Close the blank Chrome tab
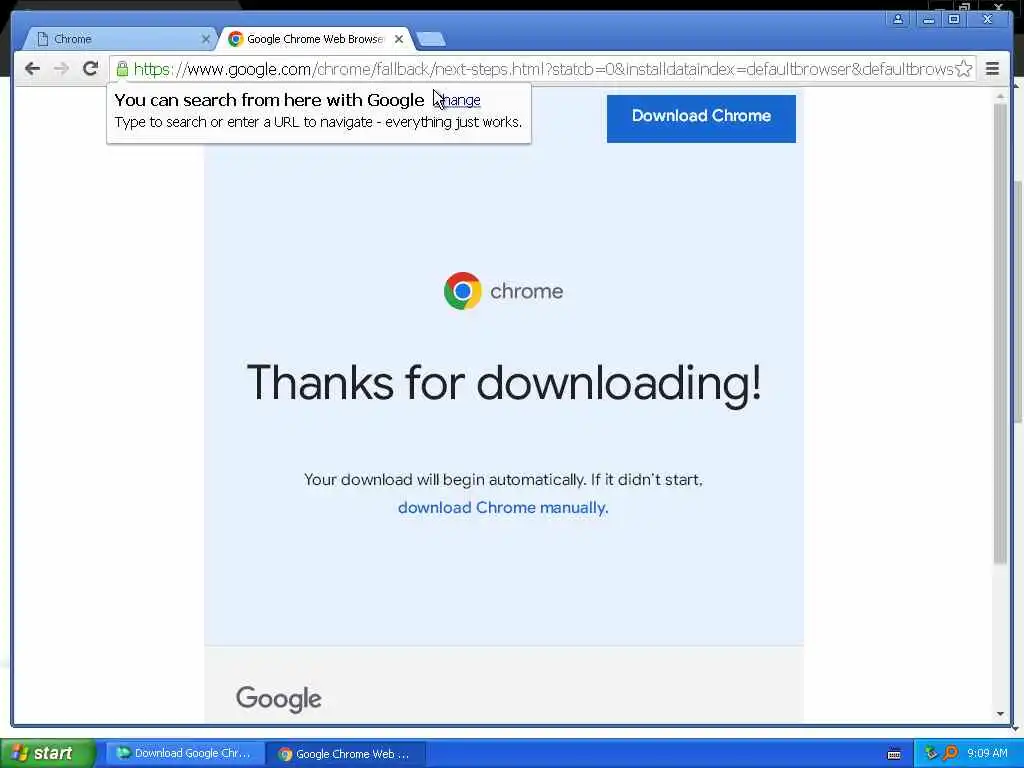Image resolution: width=1024 pixels, height=768 pixels. coord(206,39)
